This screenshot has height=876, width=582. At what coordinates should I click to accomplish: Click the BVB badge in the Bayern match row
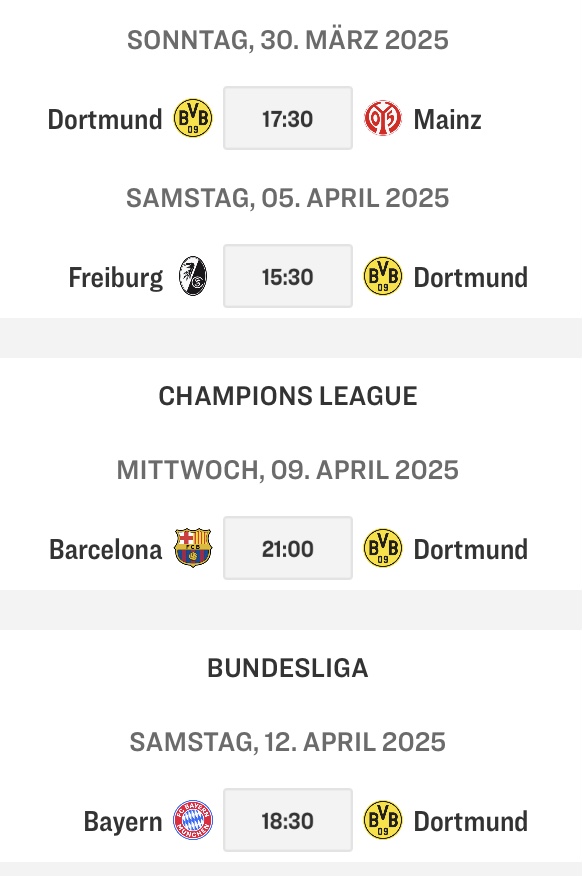pos(384,820)
